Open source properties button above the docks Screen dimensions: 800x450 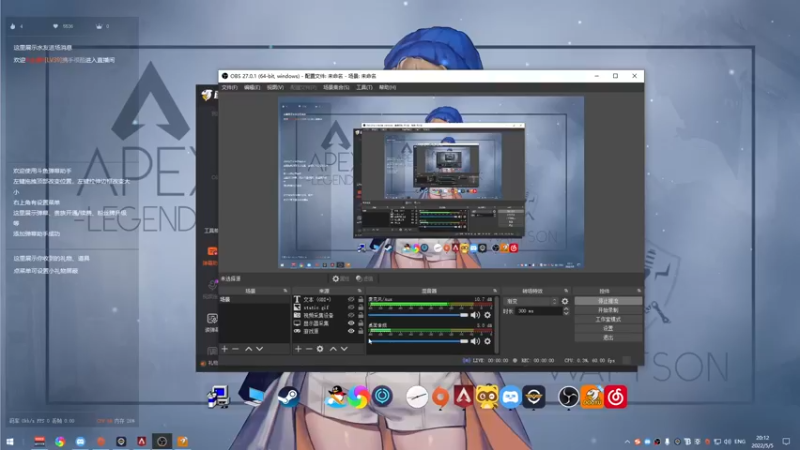[341, 279]
